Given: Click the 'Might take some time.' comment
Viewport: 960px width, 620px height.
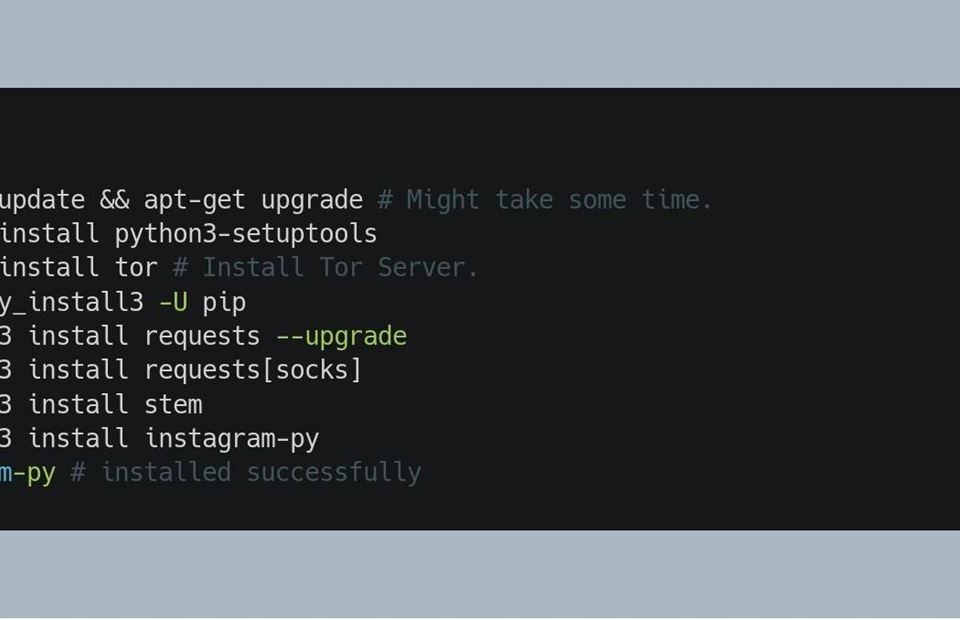Looking at the screenshot, I should [545, 200].
